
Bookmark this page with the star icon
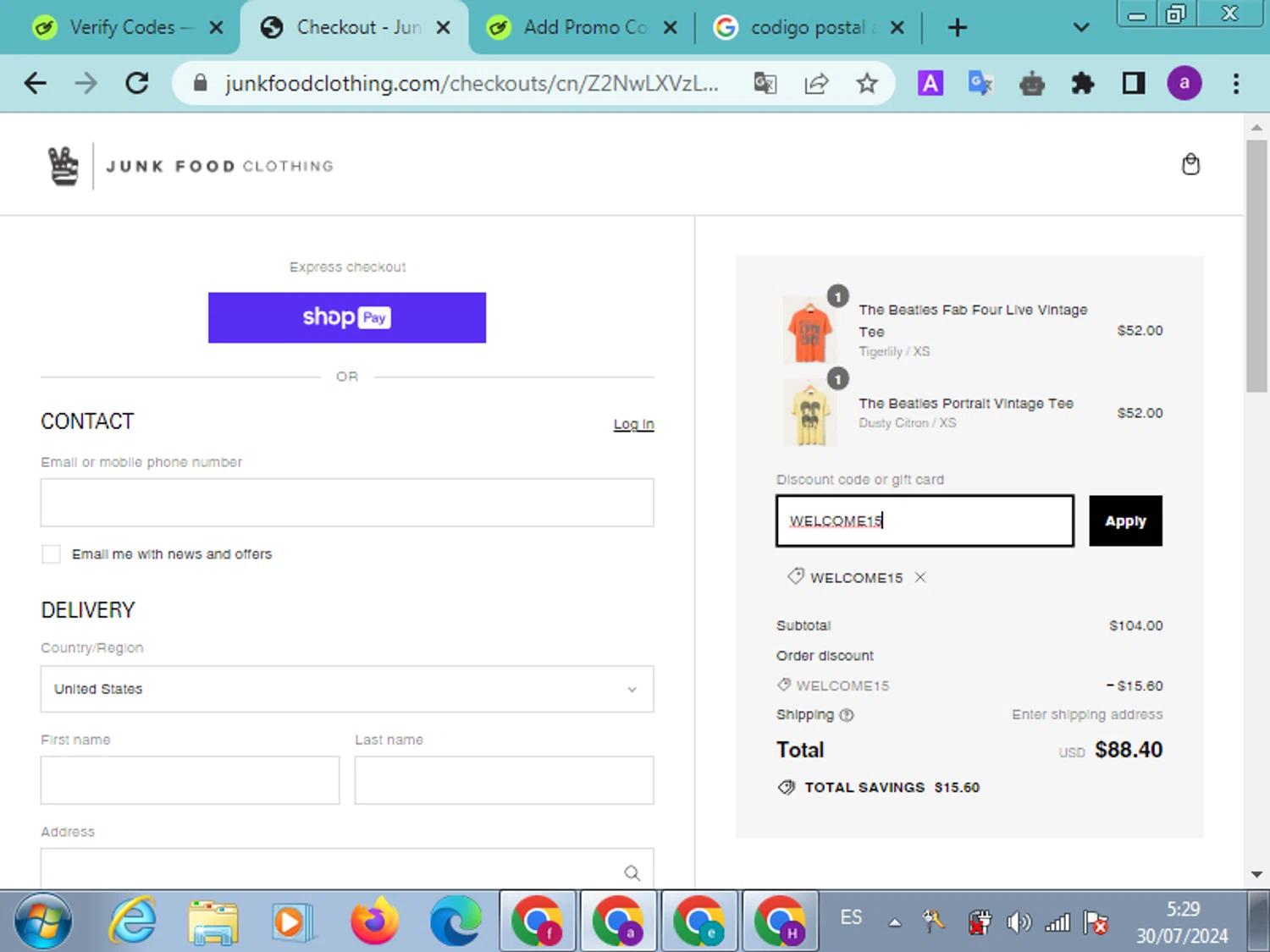(x=866, y=83)
